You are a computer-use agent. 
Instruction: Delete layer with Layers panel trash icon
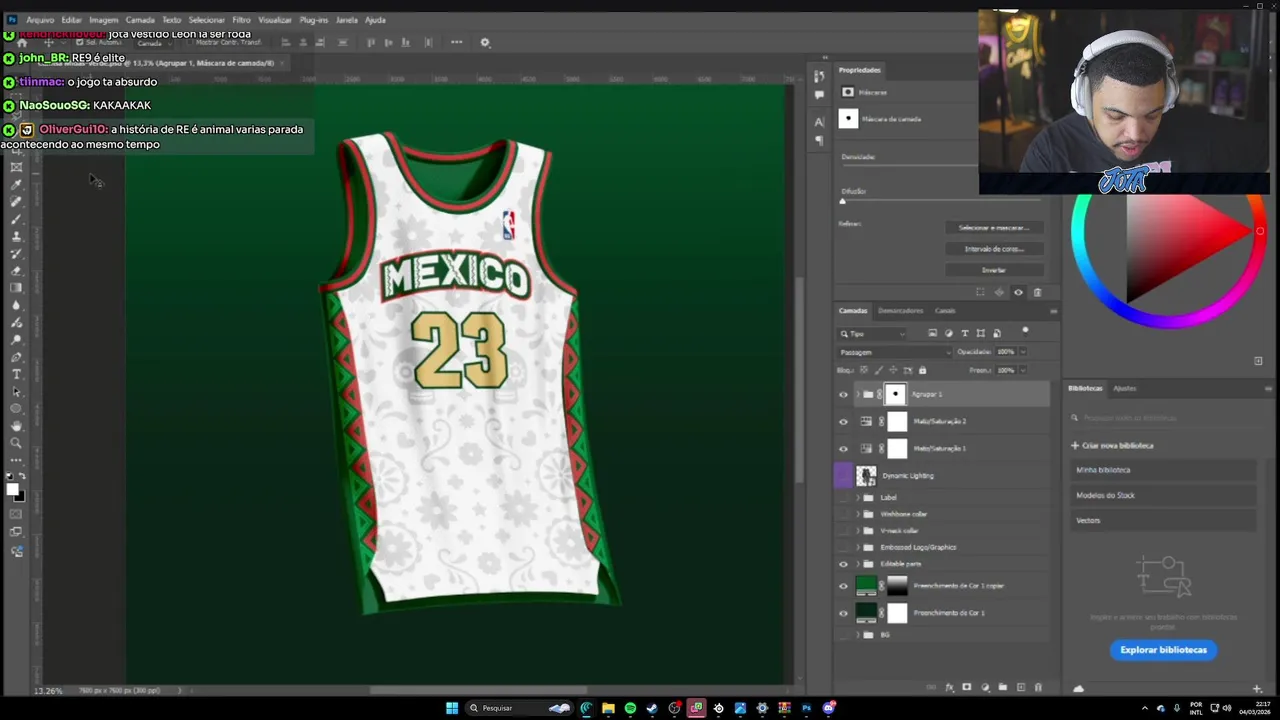(1038, 687)
